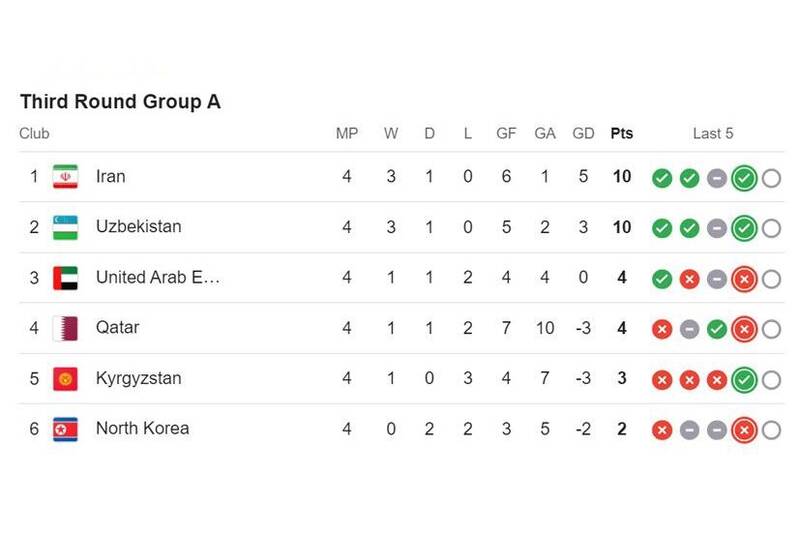Click North Korea's first grey draw icon
The width and height of the screenshot is (800, 533).
point(689,430)
